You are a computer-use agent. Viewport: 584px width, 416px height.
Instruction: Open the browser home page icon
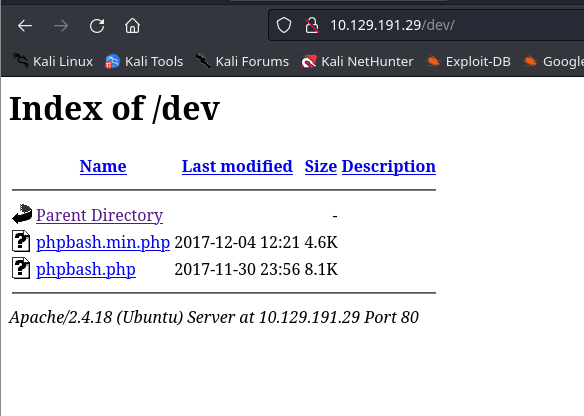click(x=133, y=26)
